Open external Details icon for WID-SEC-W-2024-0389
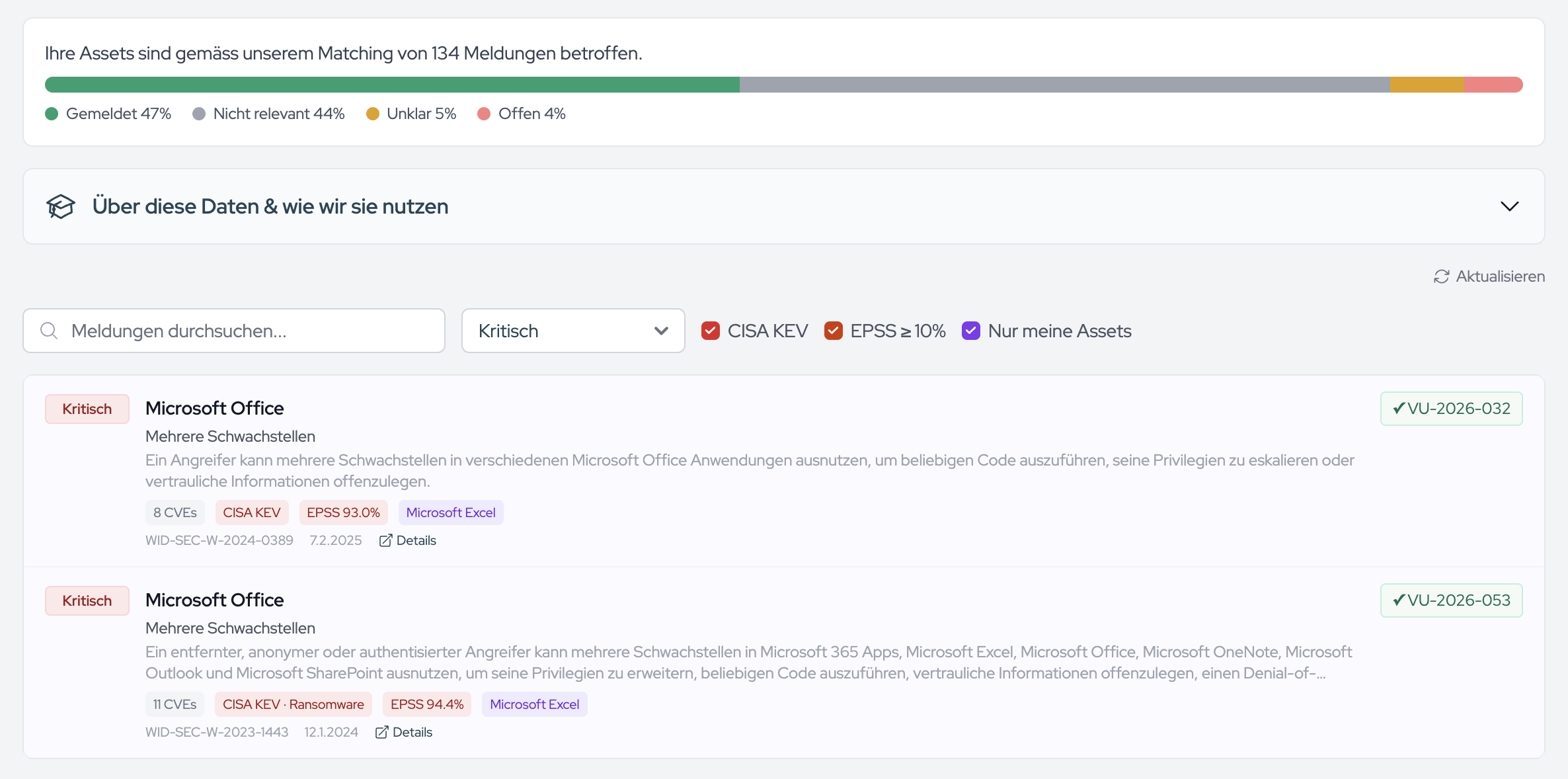The width and height of the screenshot is (1568, 779). (x=385, y=540)
